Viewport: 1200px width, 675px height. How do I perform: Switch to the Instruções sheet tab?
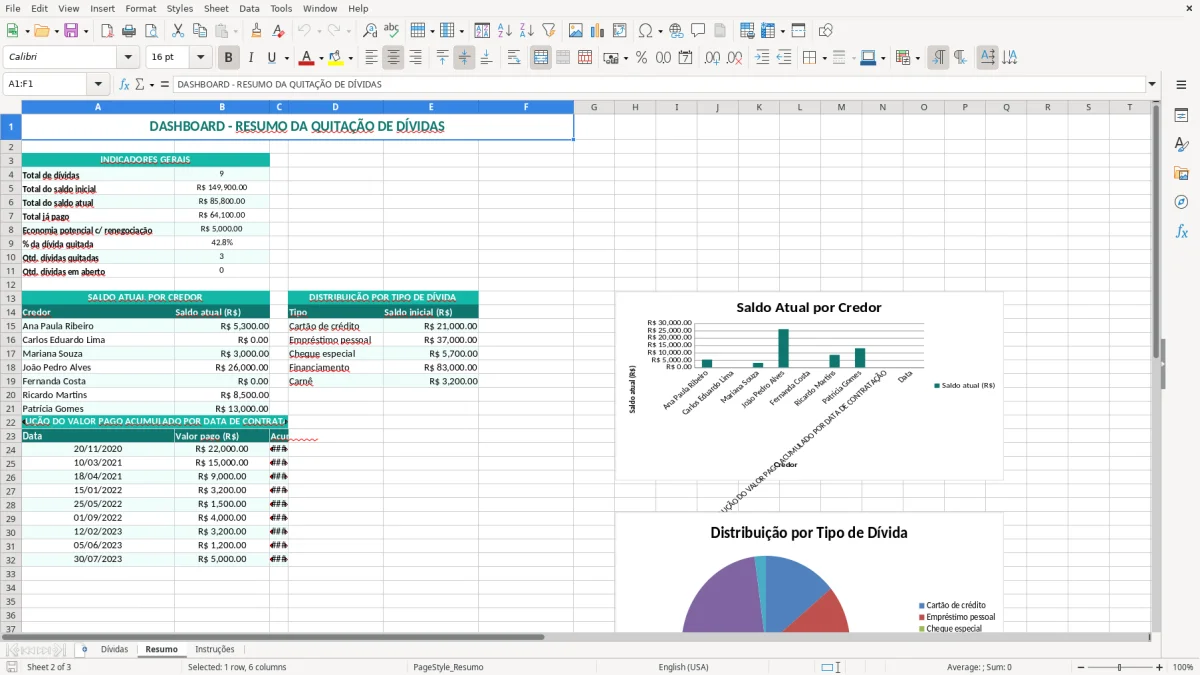(x=214, y=650)
